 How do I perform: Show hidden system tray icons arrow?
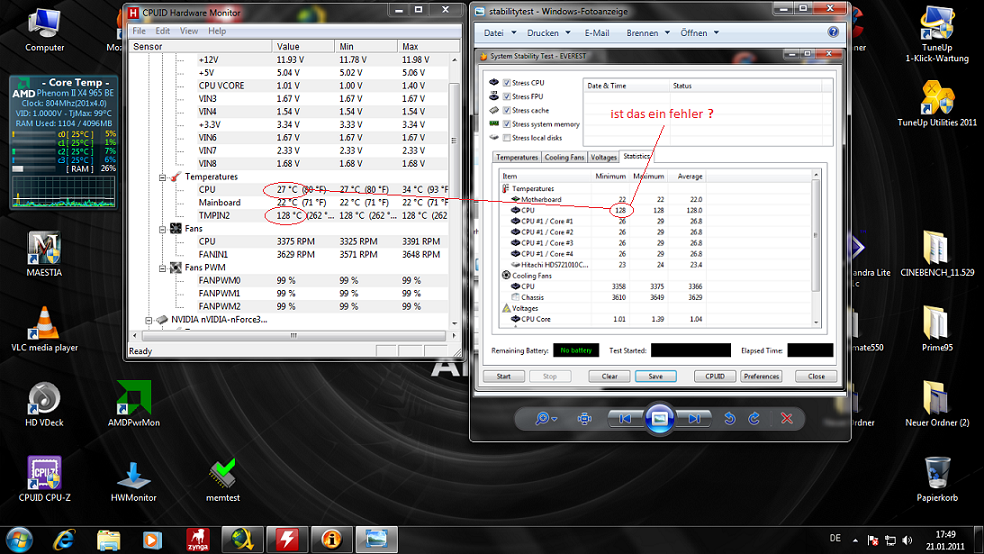[855, 540]
